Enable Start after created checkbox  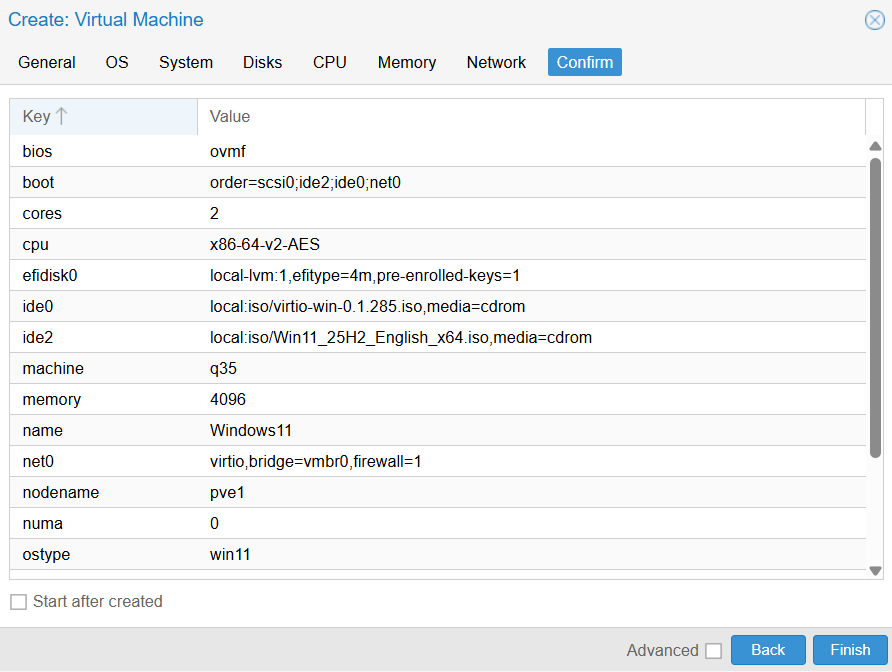point(19,602)
